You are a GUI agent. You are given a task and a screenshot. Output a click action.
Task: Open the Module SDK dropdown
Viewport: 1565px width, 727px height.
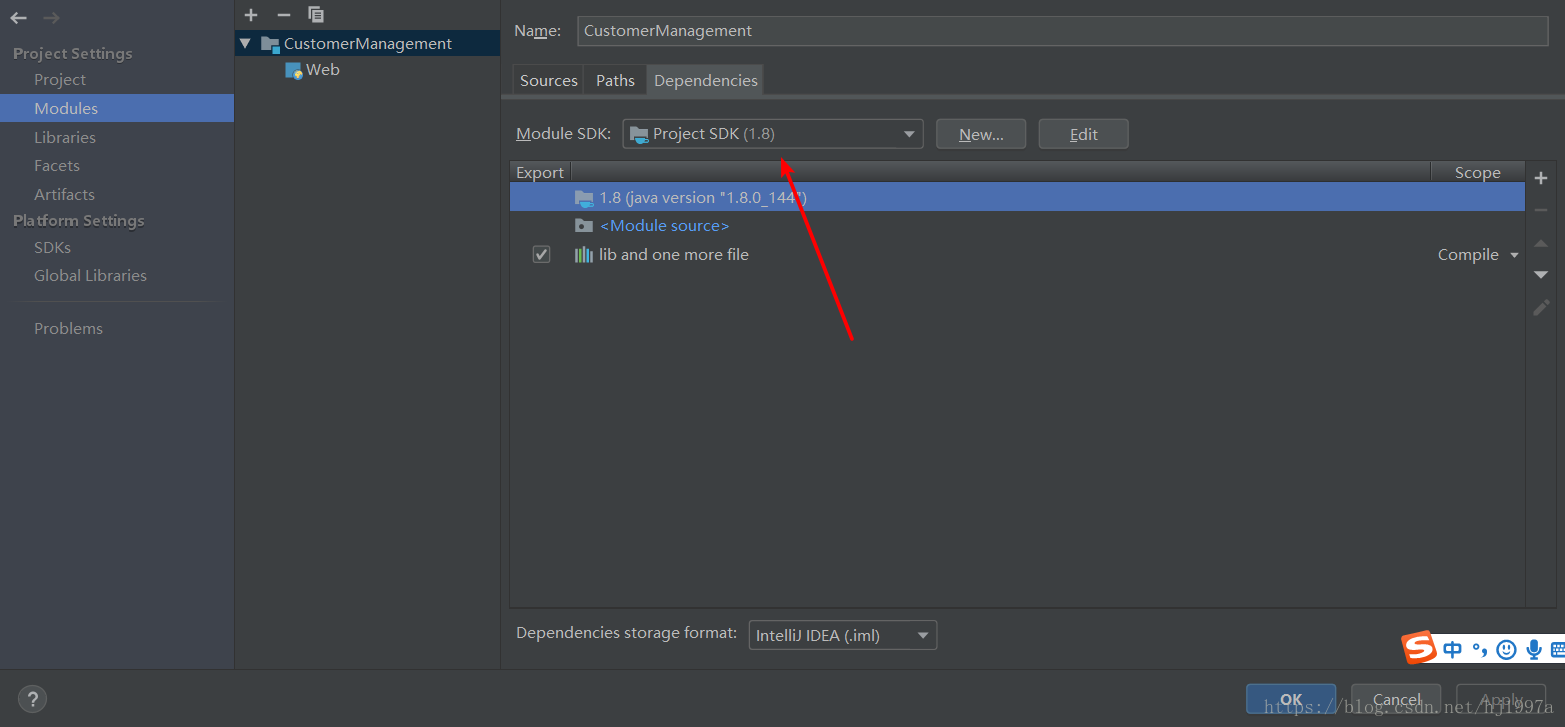click(772, 134)
